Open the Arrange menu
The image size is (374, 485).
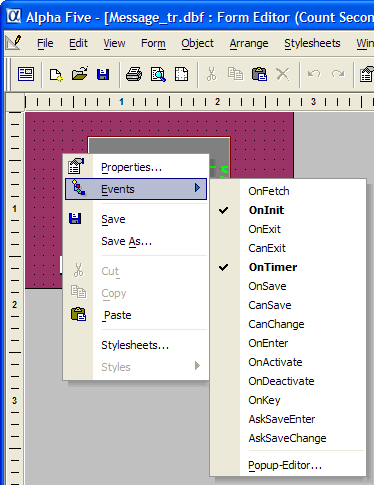pos(249,43)
